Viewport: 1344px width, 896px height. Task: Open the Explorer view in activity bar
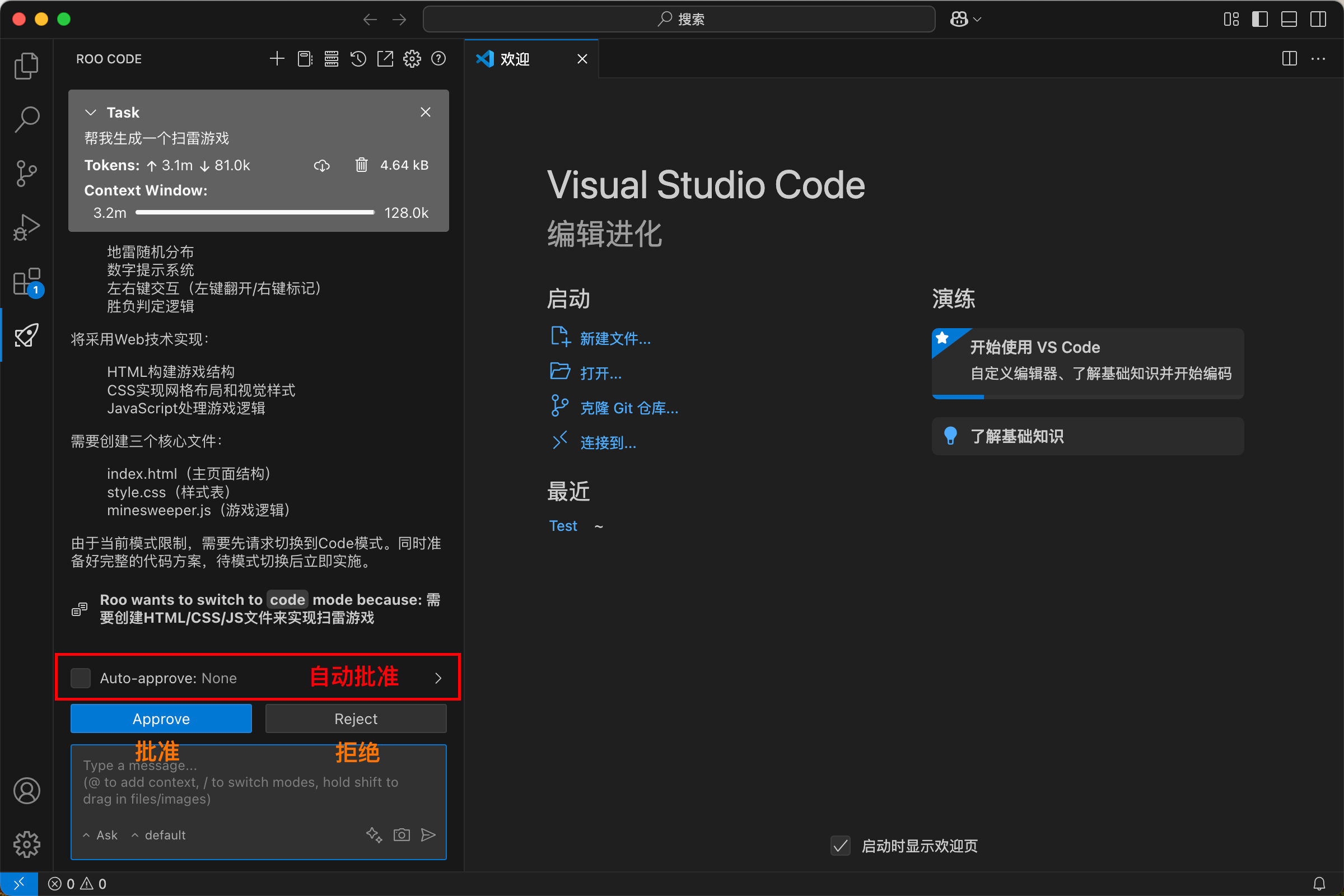[26, 66]
